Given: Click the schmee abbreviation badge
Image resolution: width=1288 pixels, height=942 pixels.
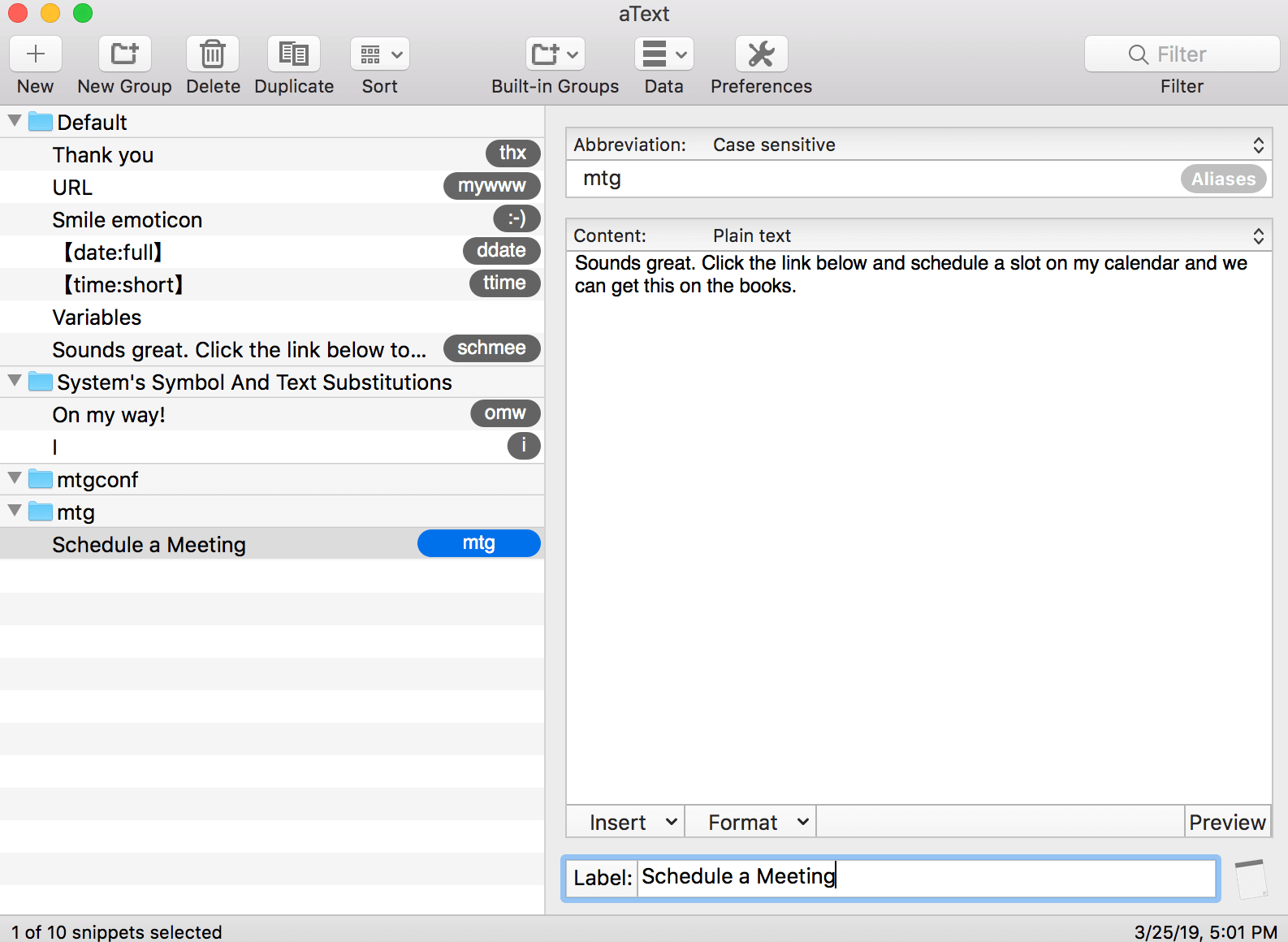Looking at the screenshot, I should point(492,348).
